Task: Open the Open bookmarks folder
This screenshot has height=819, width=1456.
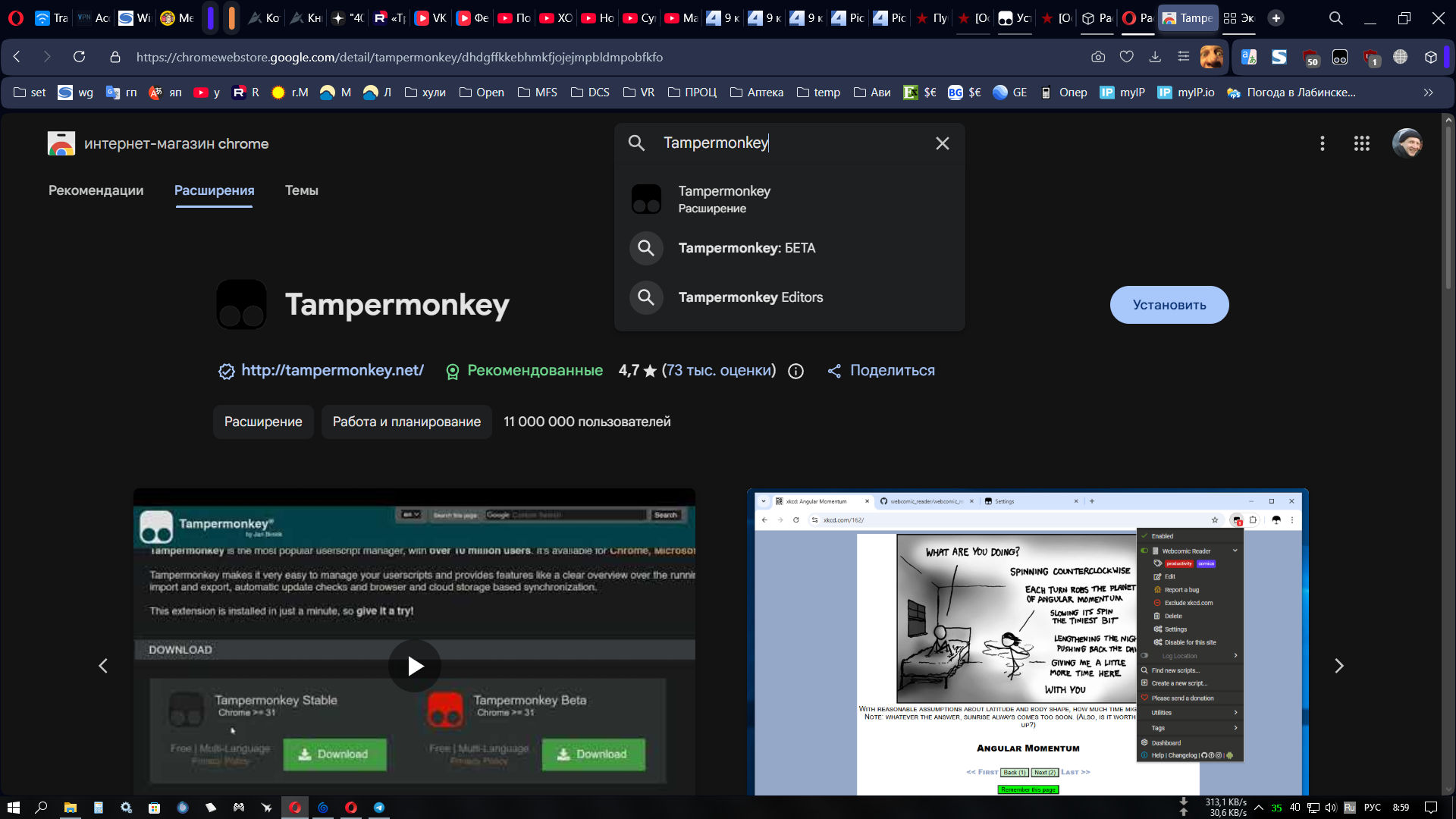Action: pyautogui.click(x=482, y=93)
